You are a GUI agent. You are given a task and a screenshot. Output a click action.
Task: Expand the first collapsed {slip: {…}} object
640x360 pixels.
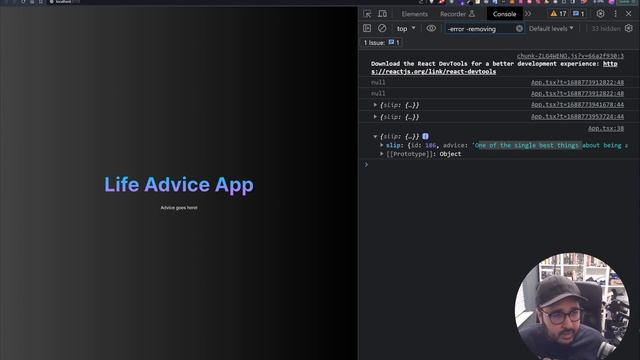point(375,105)
